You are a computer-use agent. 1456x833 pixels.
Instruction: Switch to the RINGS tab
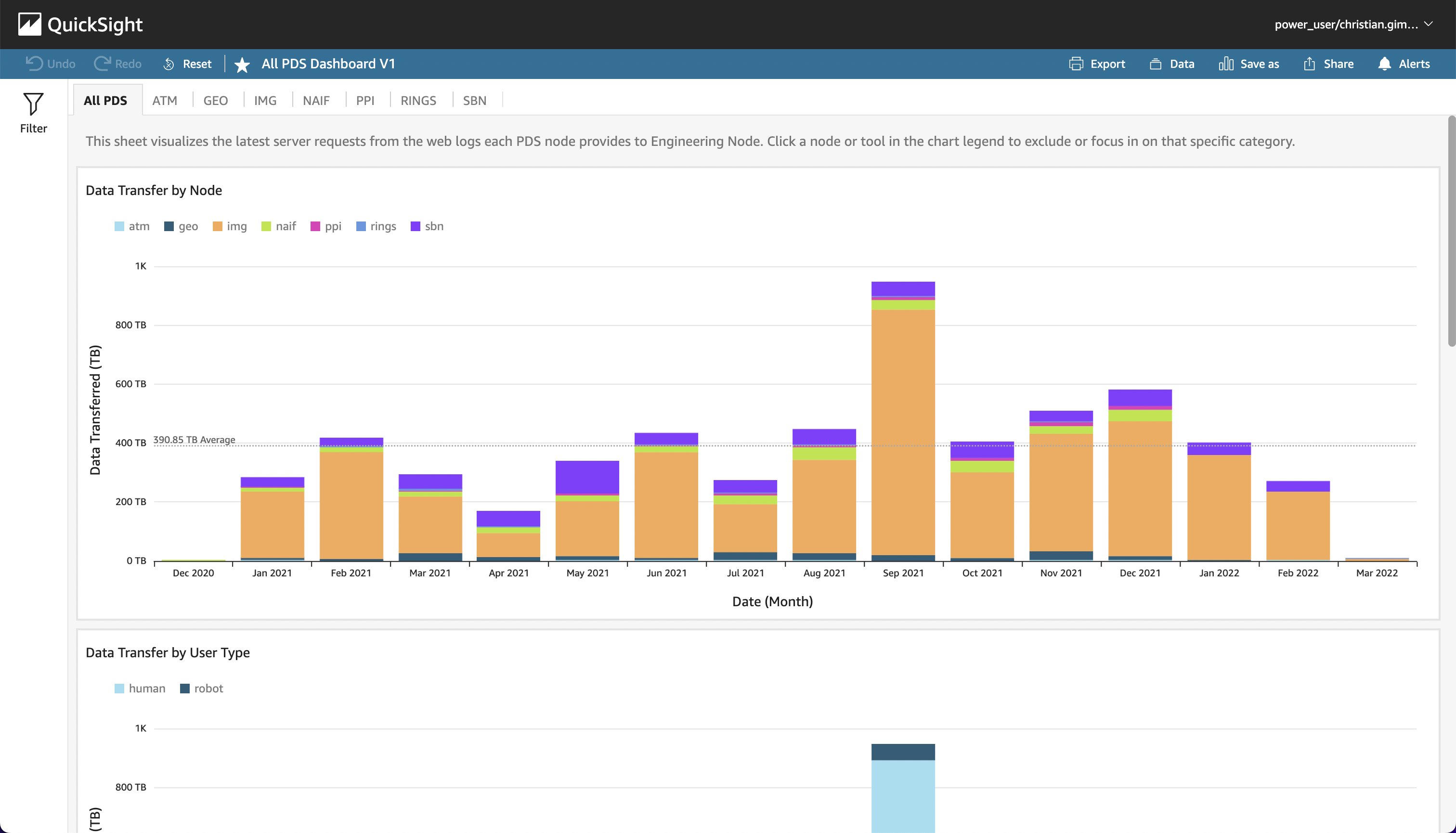[x=419, y=100]
